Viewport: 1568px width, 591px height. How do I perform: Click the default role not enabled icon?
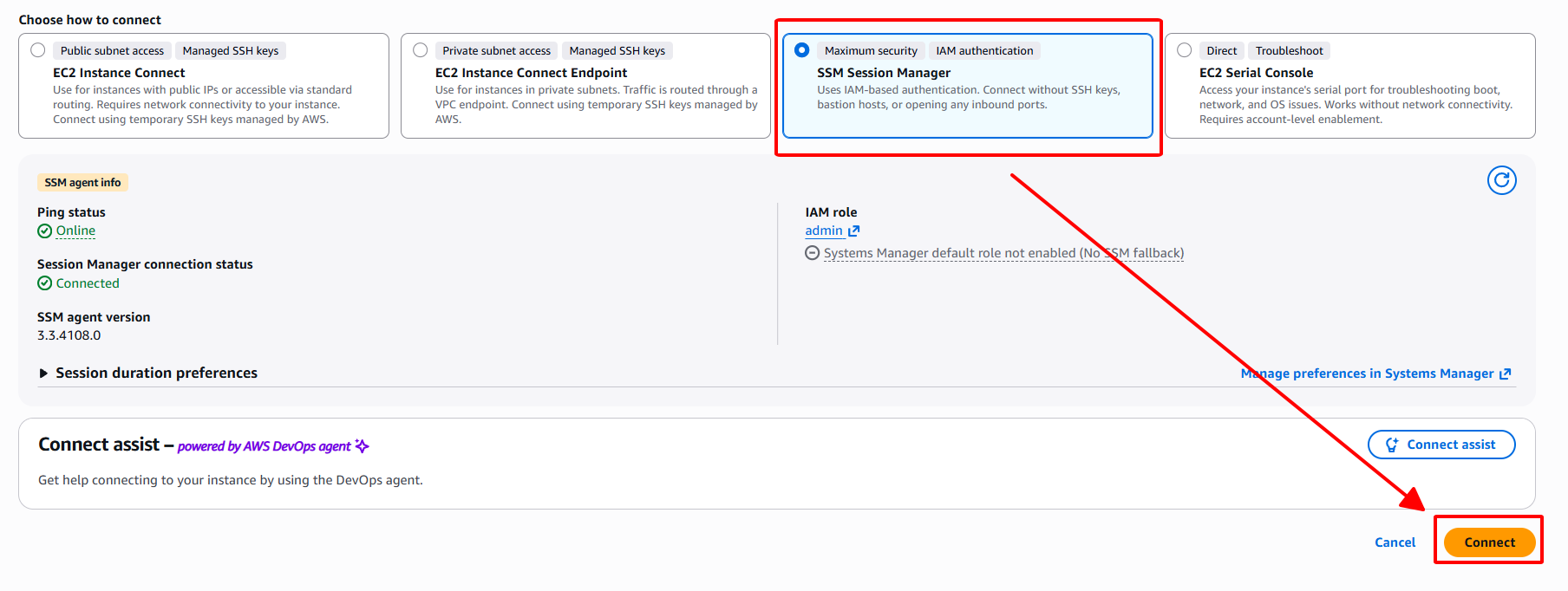tap(812, 253)
